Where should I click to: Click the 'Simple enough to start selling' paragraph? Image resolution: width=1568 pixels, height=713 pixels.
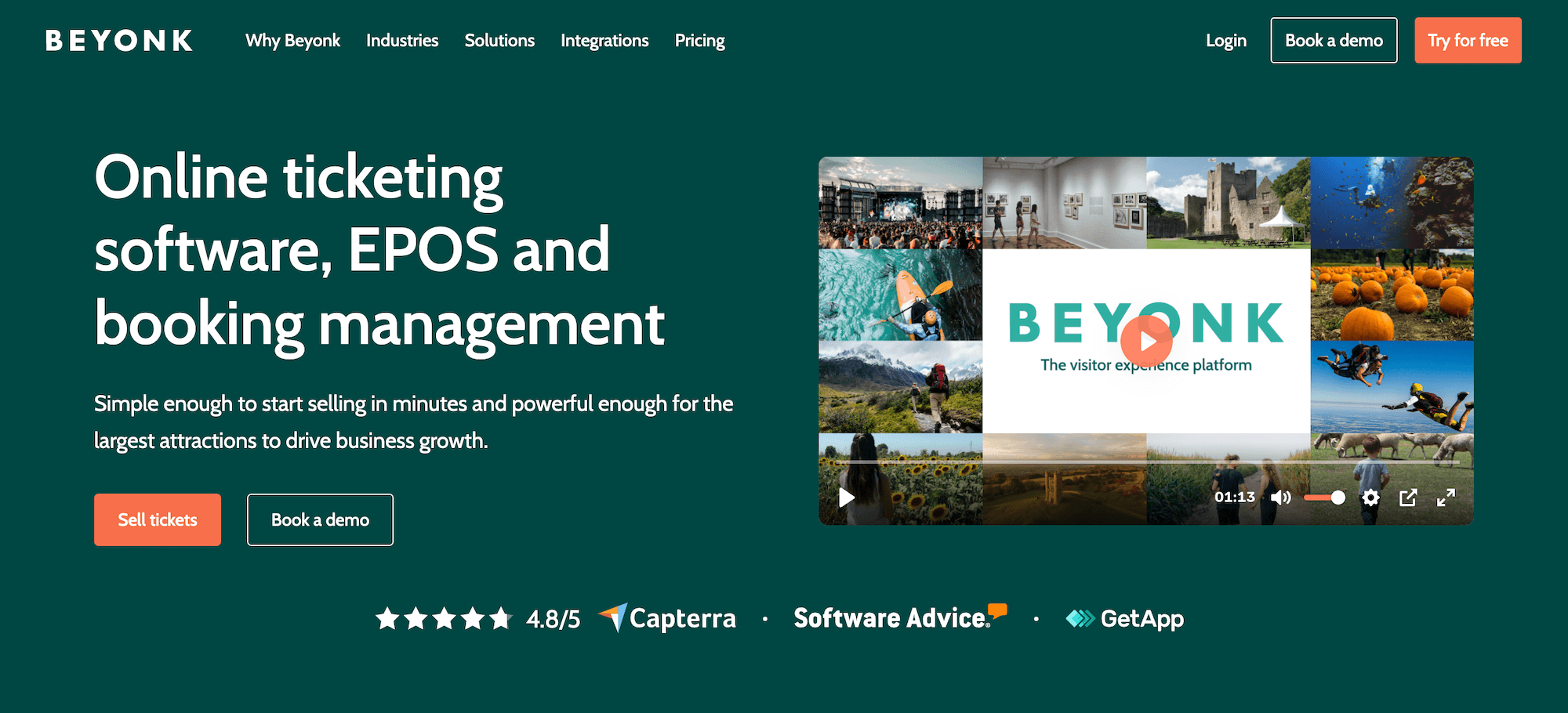pyautogui.click(x=413, y=422)
